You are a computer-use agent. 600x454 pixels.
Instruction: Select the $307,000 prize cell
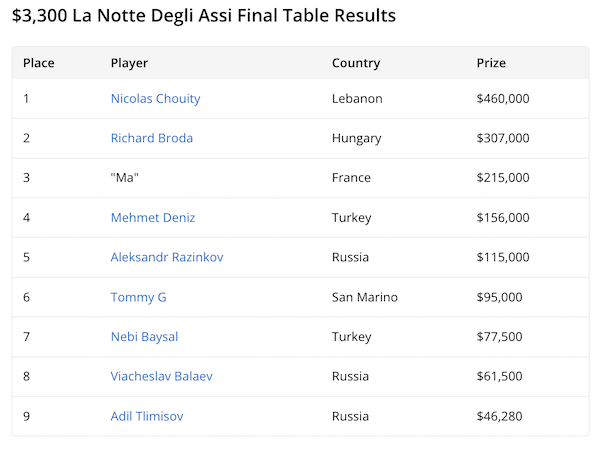click(503, 138)
